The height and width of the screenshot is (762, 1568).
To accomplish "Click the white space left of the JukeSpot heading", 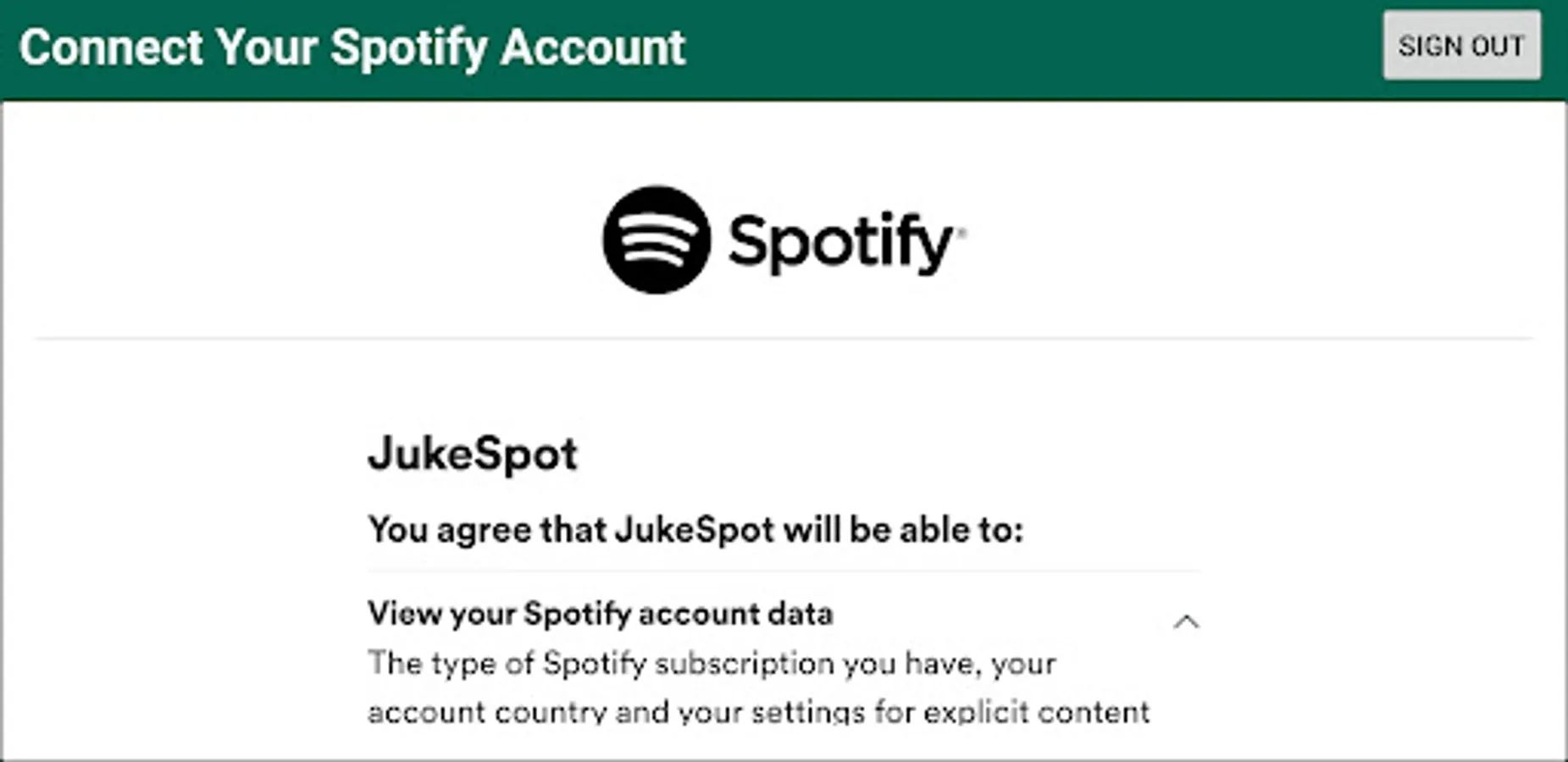I will click(186, 454).
